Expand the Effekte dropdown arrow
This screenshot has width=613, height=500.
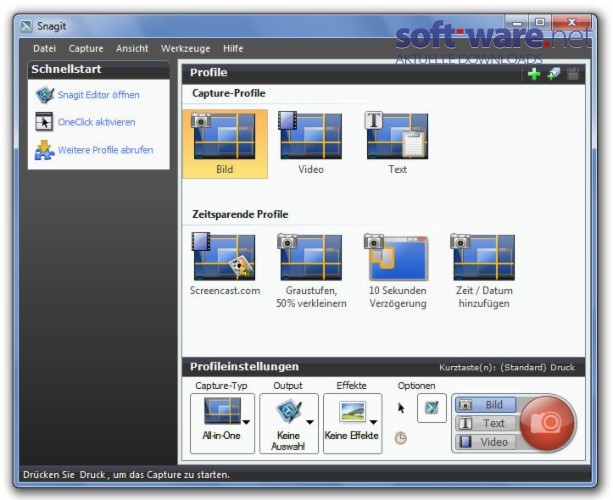point(373,422)
